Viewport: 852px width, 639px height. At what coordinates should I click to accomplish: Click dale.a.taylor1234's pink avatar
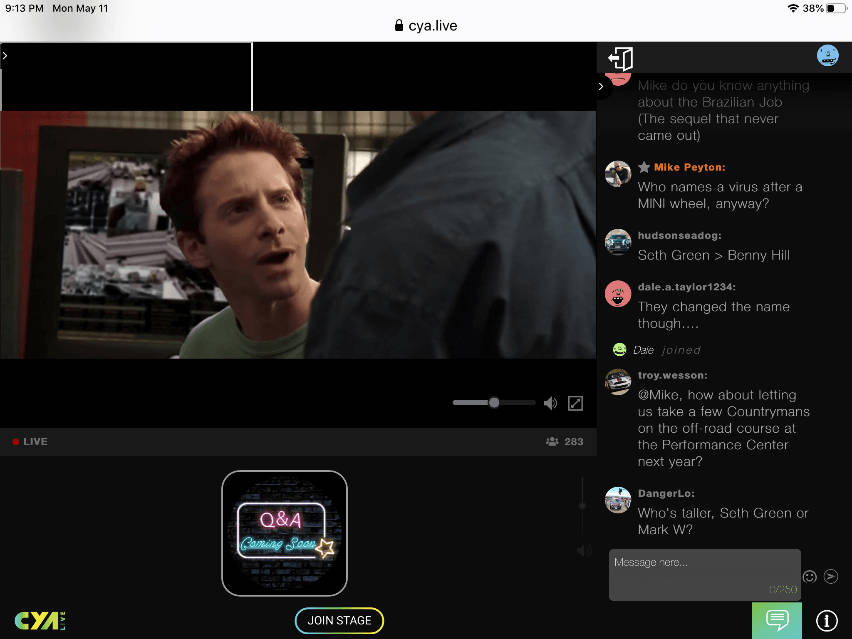[x=618, y=294]
